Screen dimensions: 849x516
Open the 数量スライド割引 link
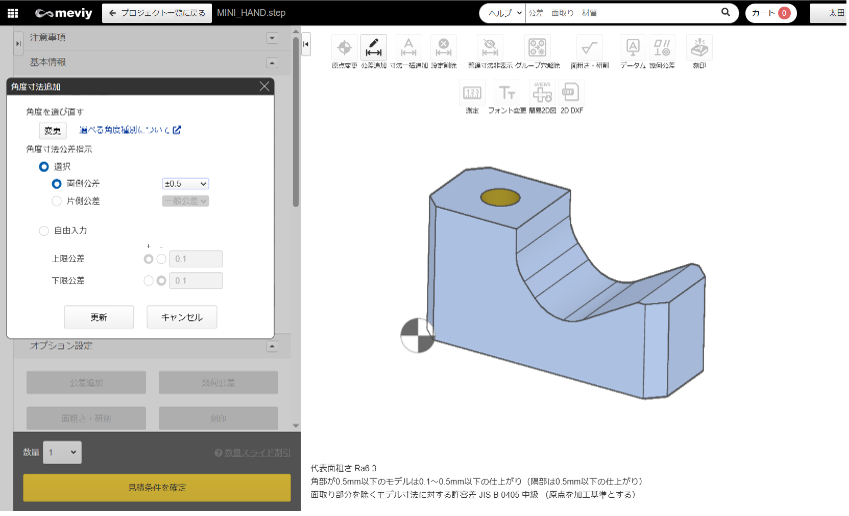[257, 453]
